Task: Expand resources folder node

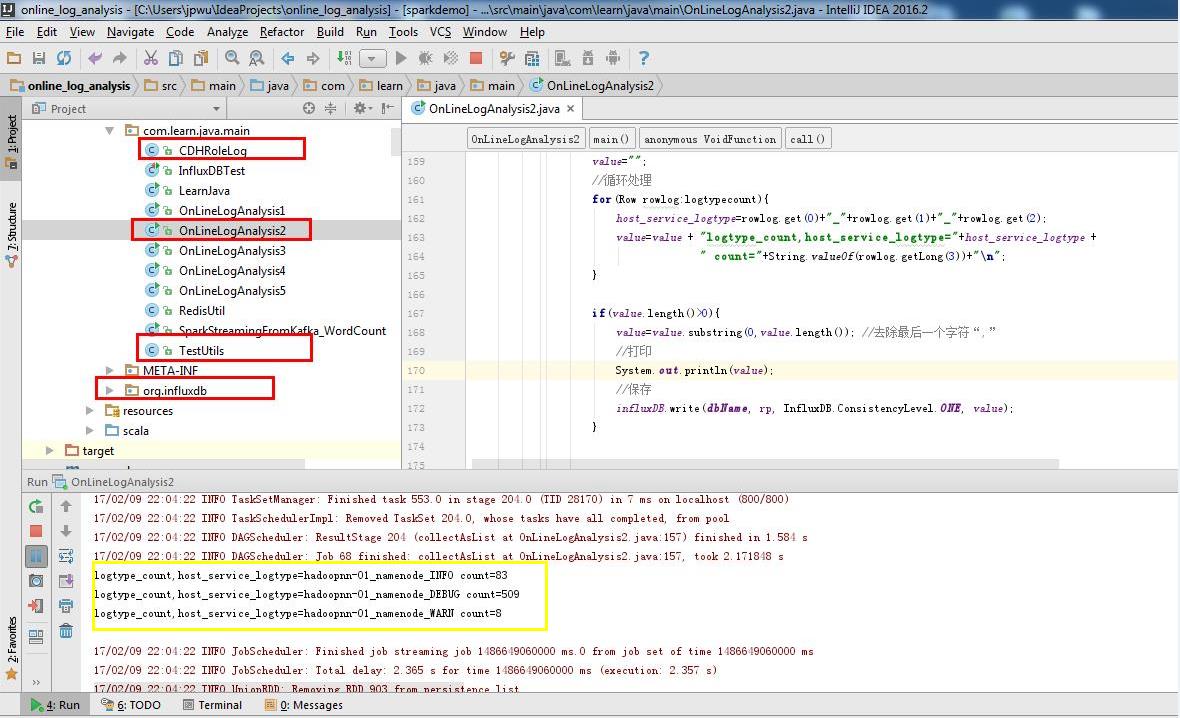Action: (90, 410)
